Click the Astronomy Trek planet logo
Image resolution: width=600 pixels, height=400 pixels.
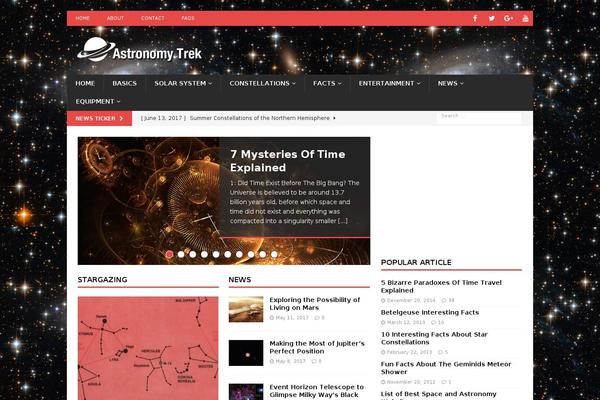click(96, 49)
